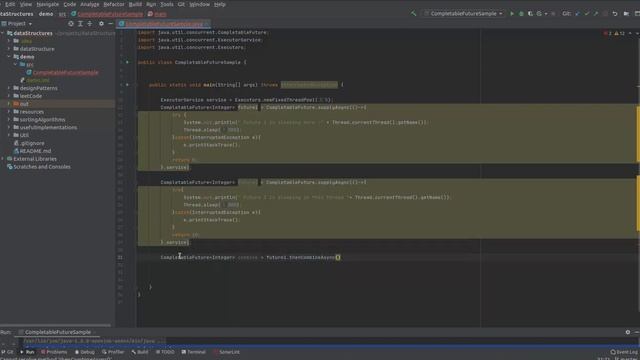Image resolution: width=640 pixels, height=360 pixels.
Task: Collapse the dataStructures root node
Action: [3, 33]
